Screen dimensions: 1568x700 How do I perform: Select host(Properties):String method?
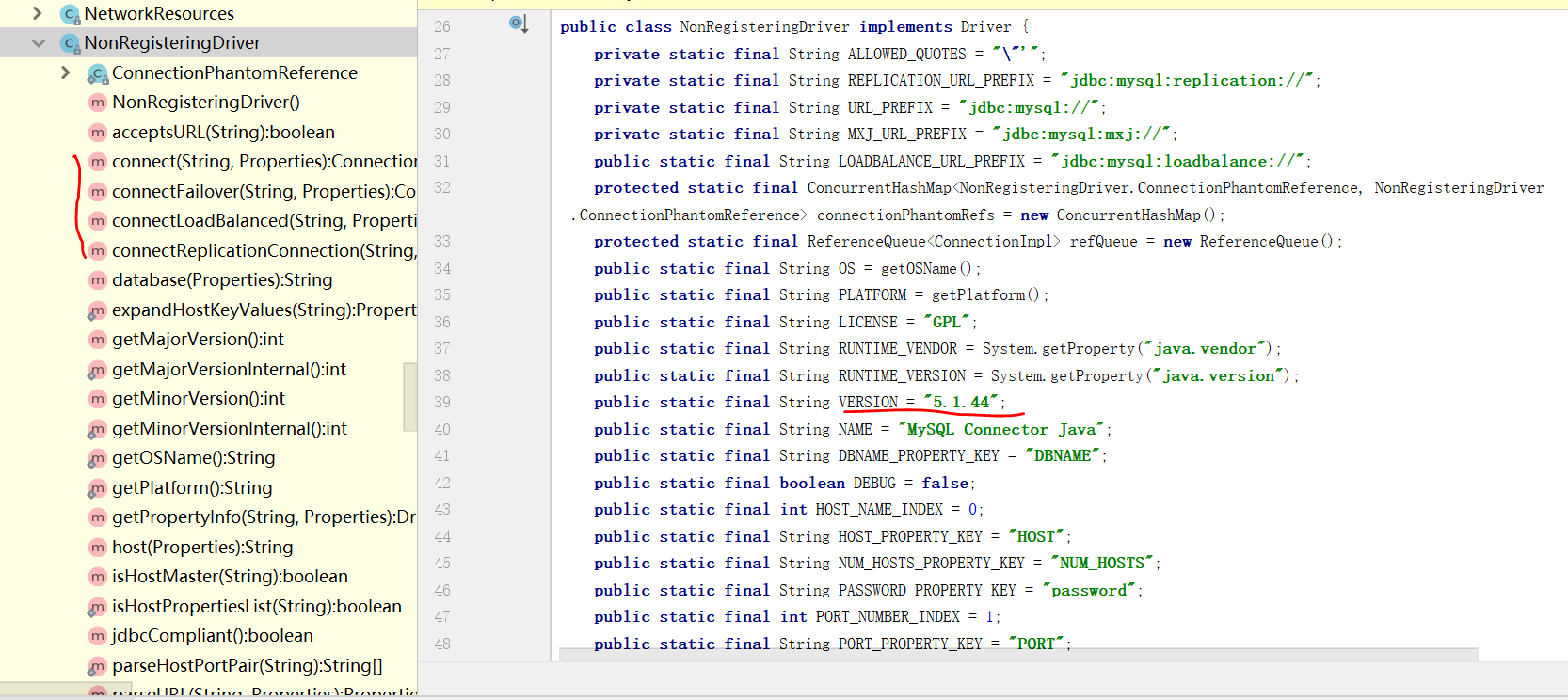[202, 547]
